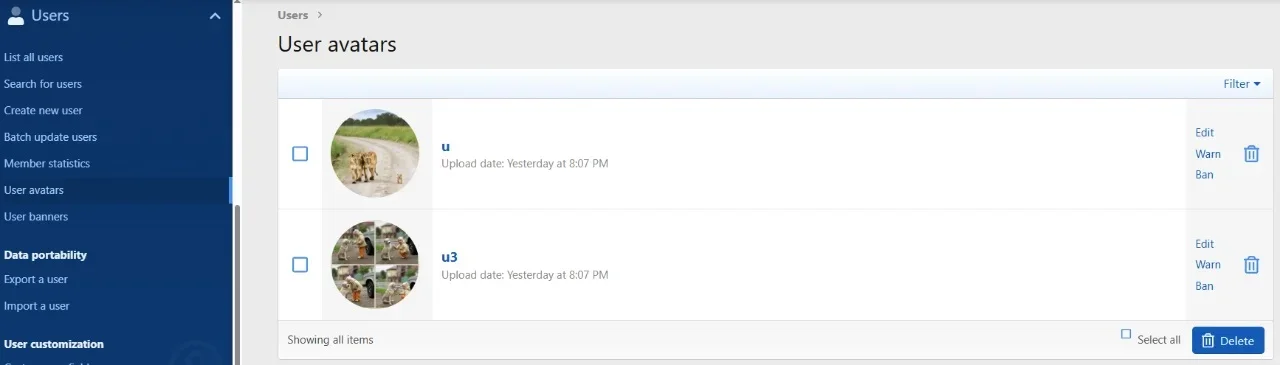
Task: Enable the Select all checkbox
Action: pyautogui.click(x=1126, y=334)
